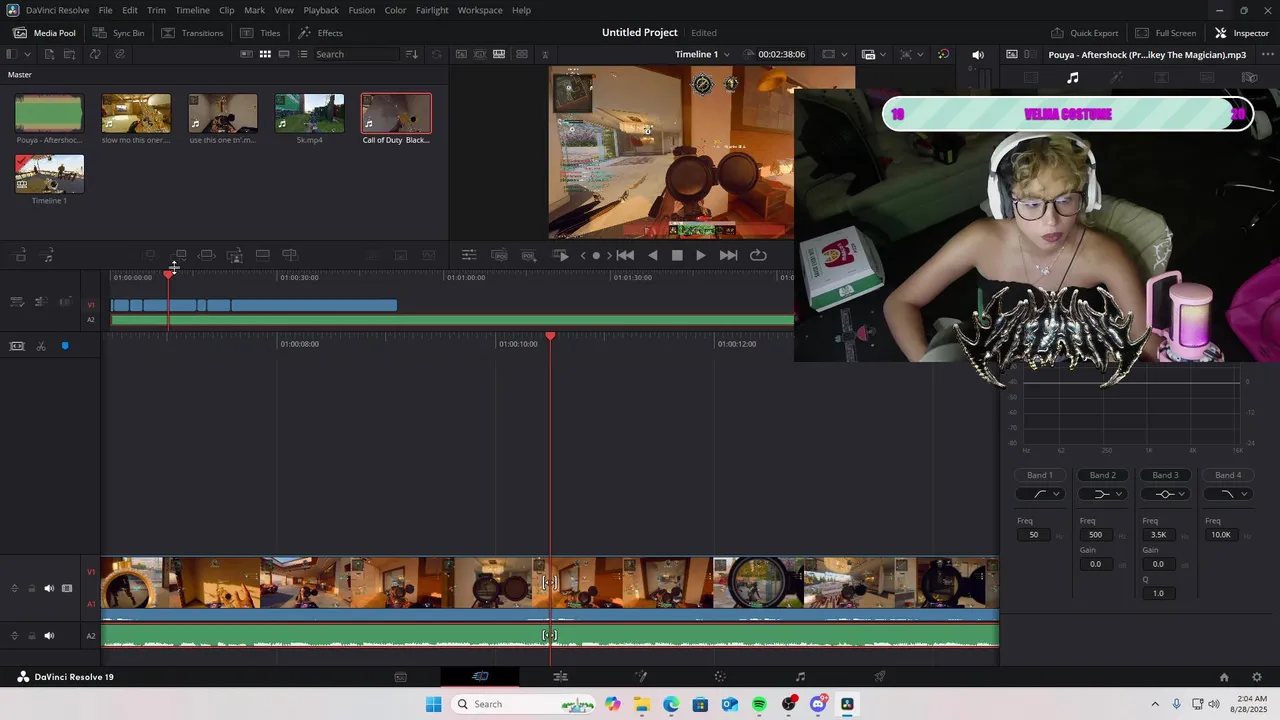The image size is (1280, 720).
Task: Toggle the Band 2 enable button
Action: 1103,475
